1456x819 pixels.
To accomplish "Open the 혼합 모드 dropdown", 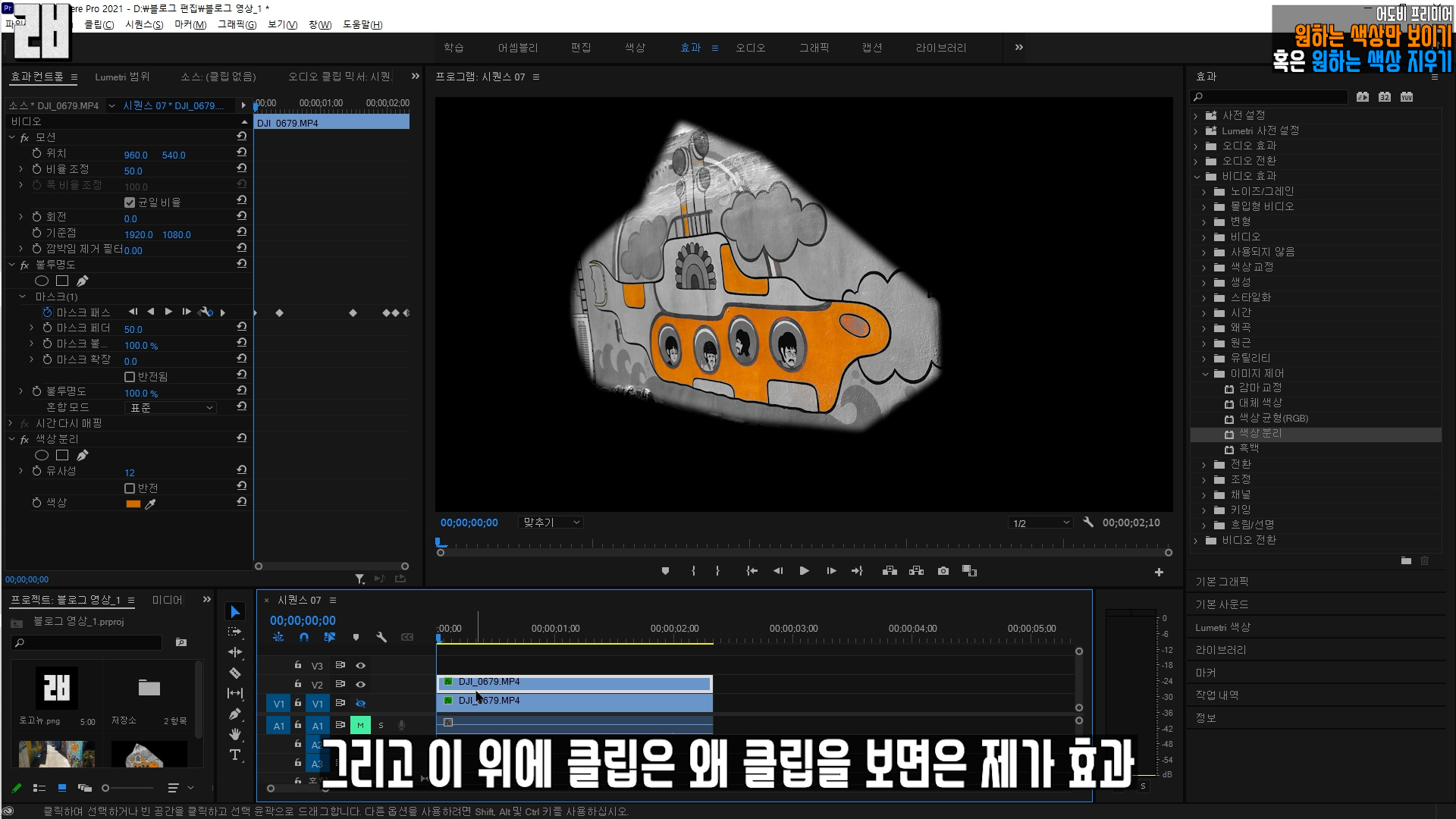I will tap(171, 408).
